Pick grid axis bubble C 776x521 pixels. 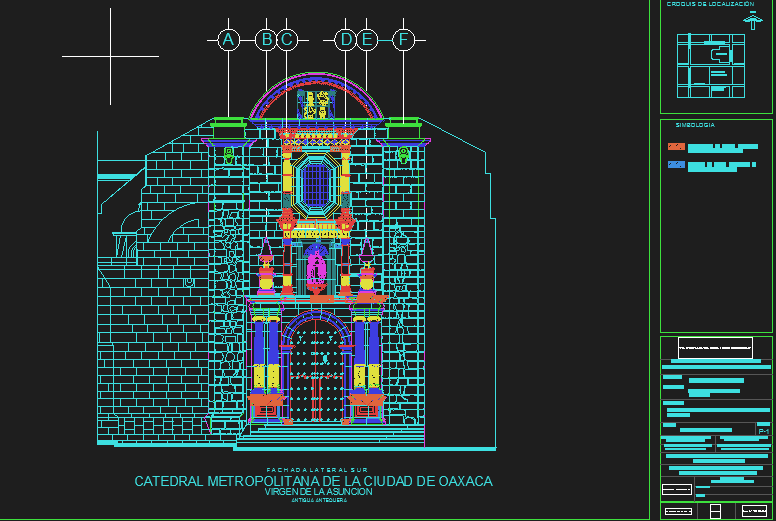[x=287, y=40]
